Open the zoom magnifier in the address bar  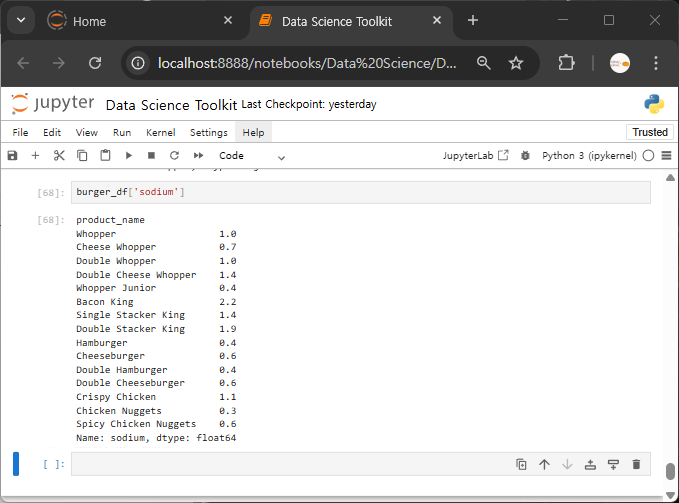483,63
